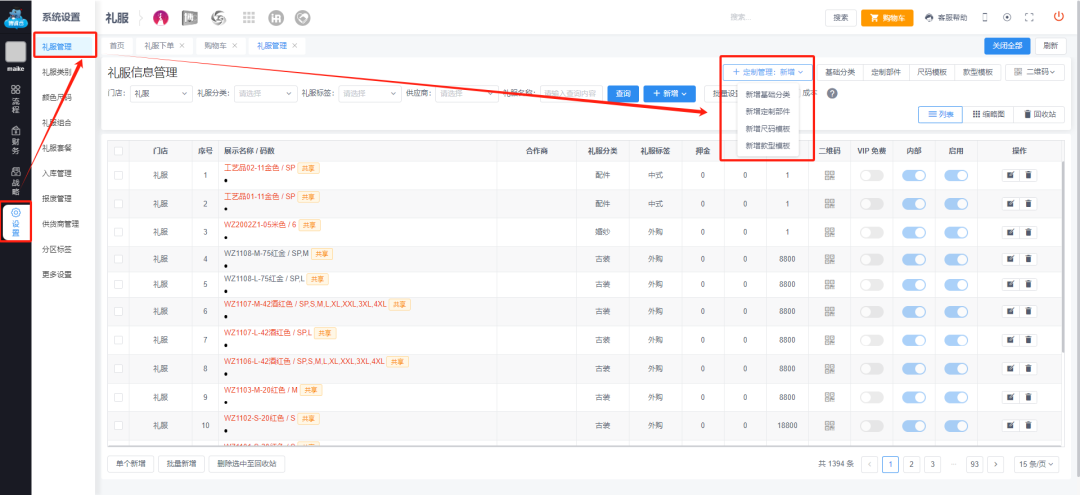Click the red power logout icon
The width and height of the screenshot is (1080, 495).
1059,17
